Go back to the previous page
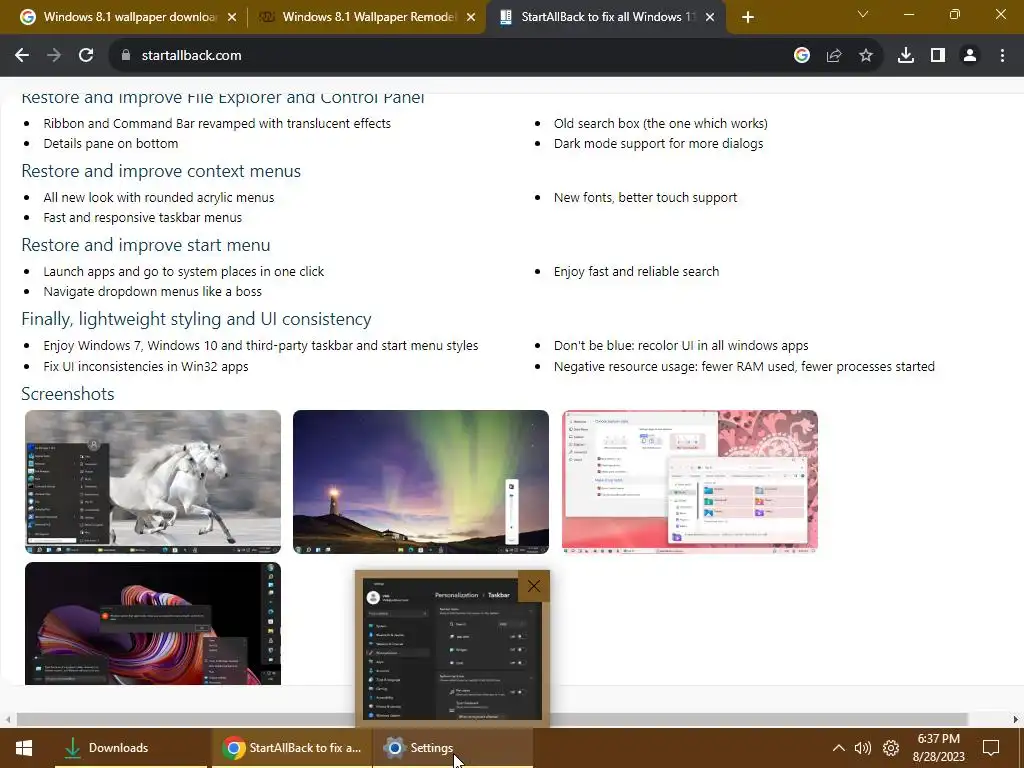Screen dimensions: 1024x768 22,56
